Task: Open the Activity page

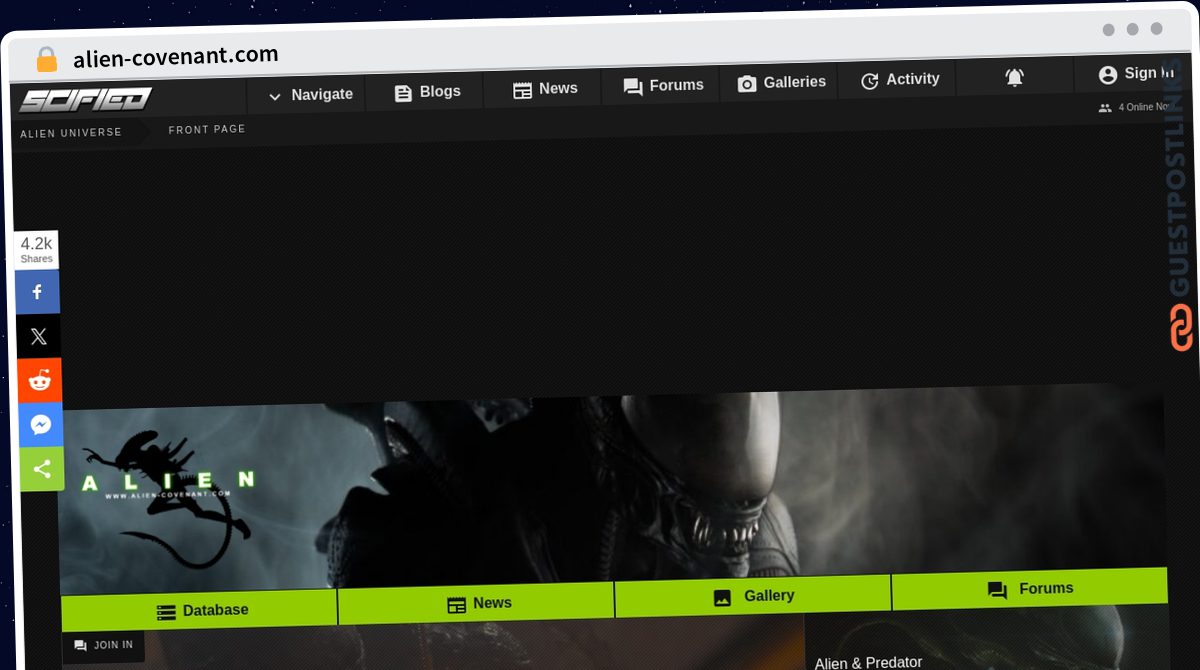Action: (x=899, y=80)
